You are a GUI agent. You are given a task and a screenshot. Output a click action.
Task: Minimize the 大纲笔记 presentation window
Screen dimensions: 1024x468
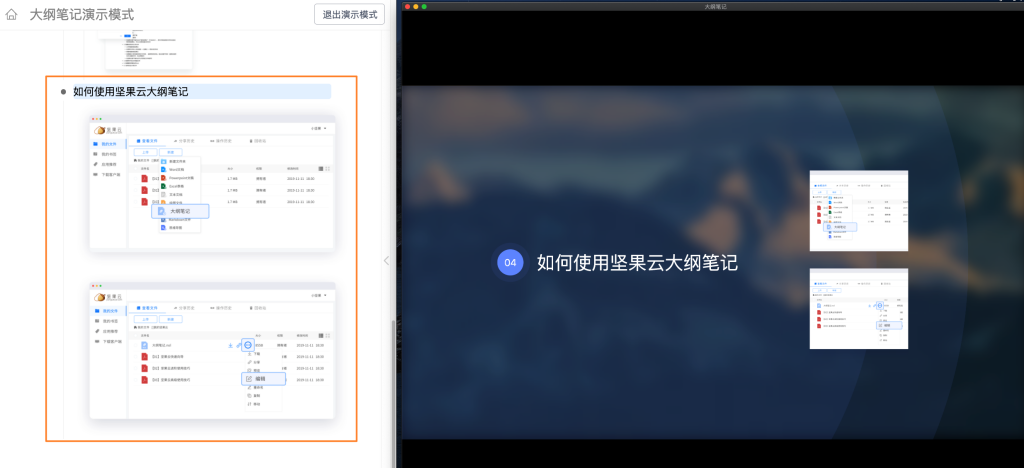click(416, 7)
